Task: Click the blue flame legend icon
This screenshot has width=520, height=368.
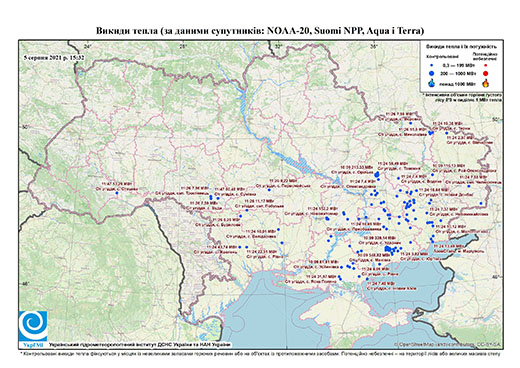Action: pos(432,83)
